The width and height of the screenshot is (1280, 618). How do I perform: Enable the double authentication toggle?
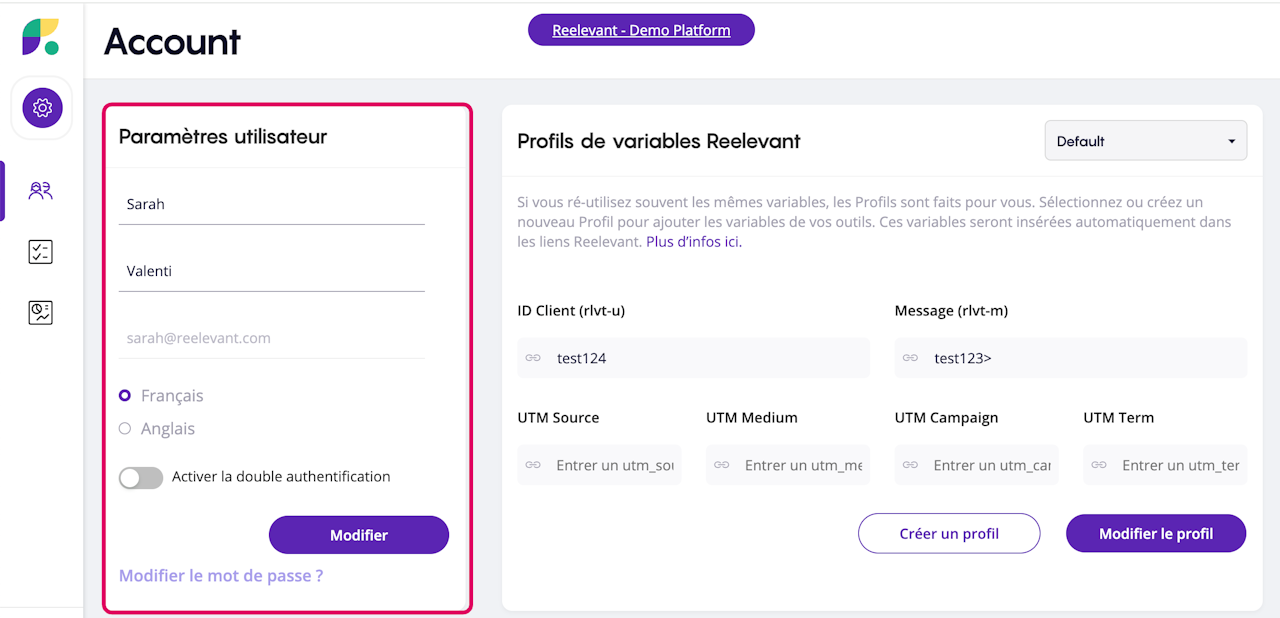[x=141, y=478]
